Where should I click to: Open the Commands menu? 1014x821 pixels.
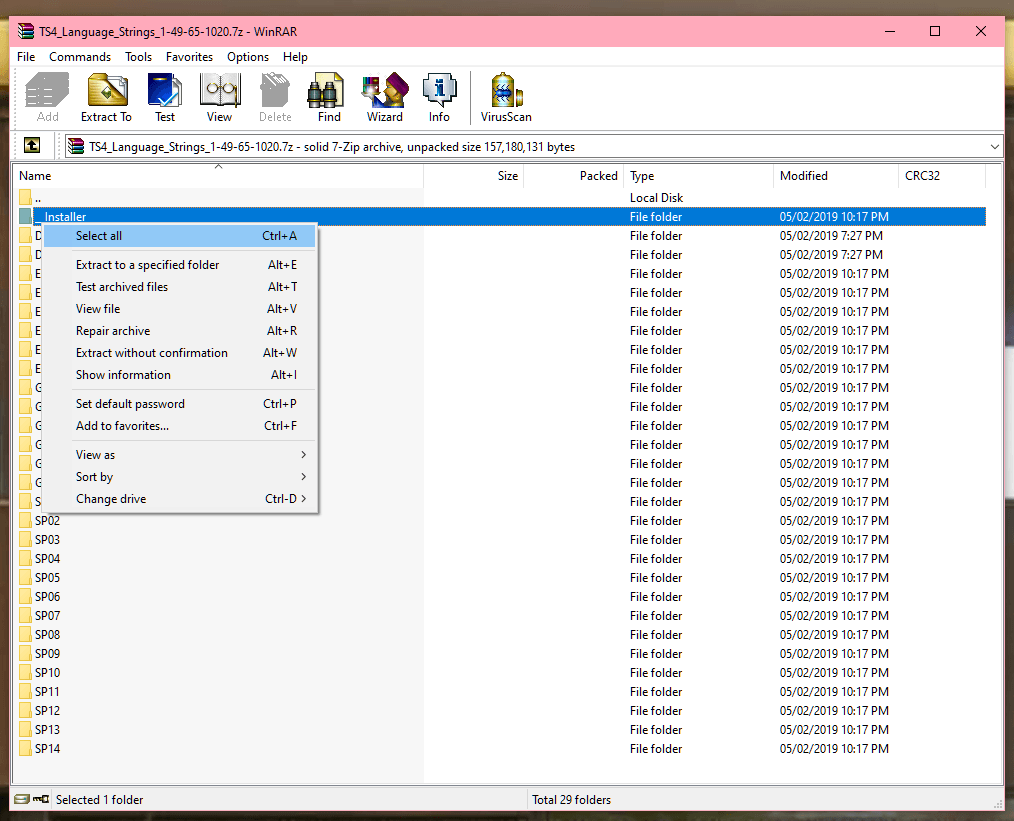[x=80, y=57]
